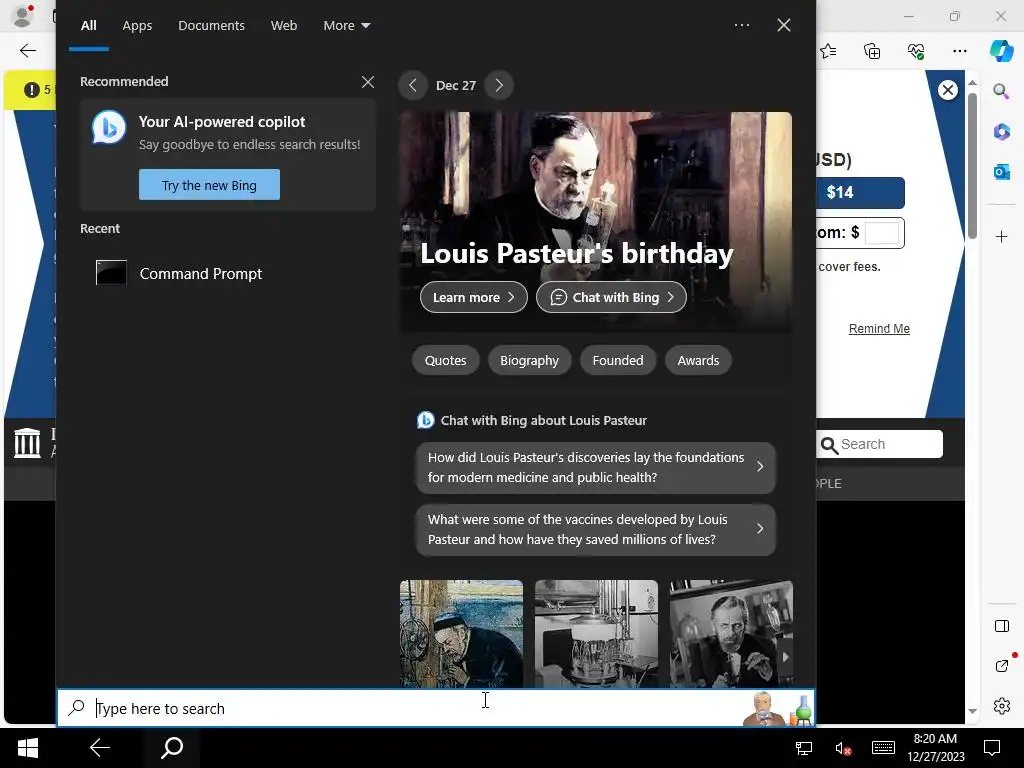Click the Internet Archive logo
This screenshot has height=768, width=1024.
point(27,443)
